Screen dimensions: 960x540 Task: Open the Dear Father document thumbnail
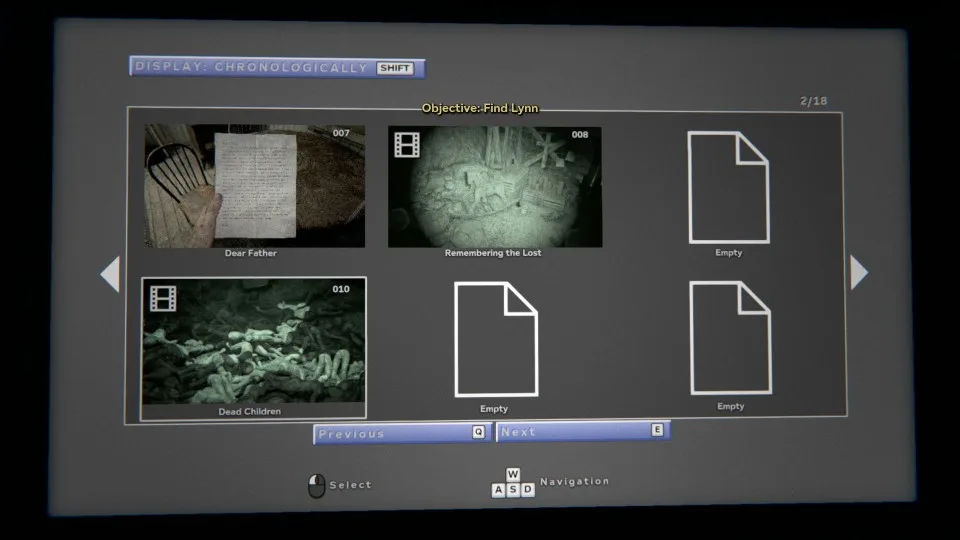(255, 186)
